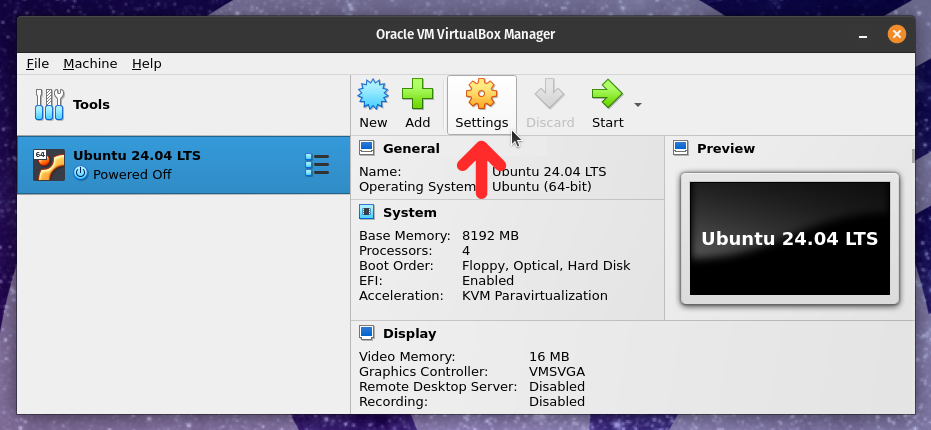Click the Display section monitor icon
This screenshot has width=931, height=430.
click(367, 333)
